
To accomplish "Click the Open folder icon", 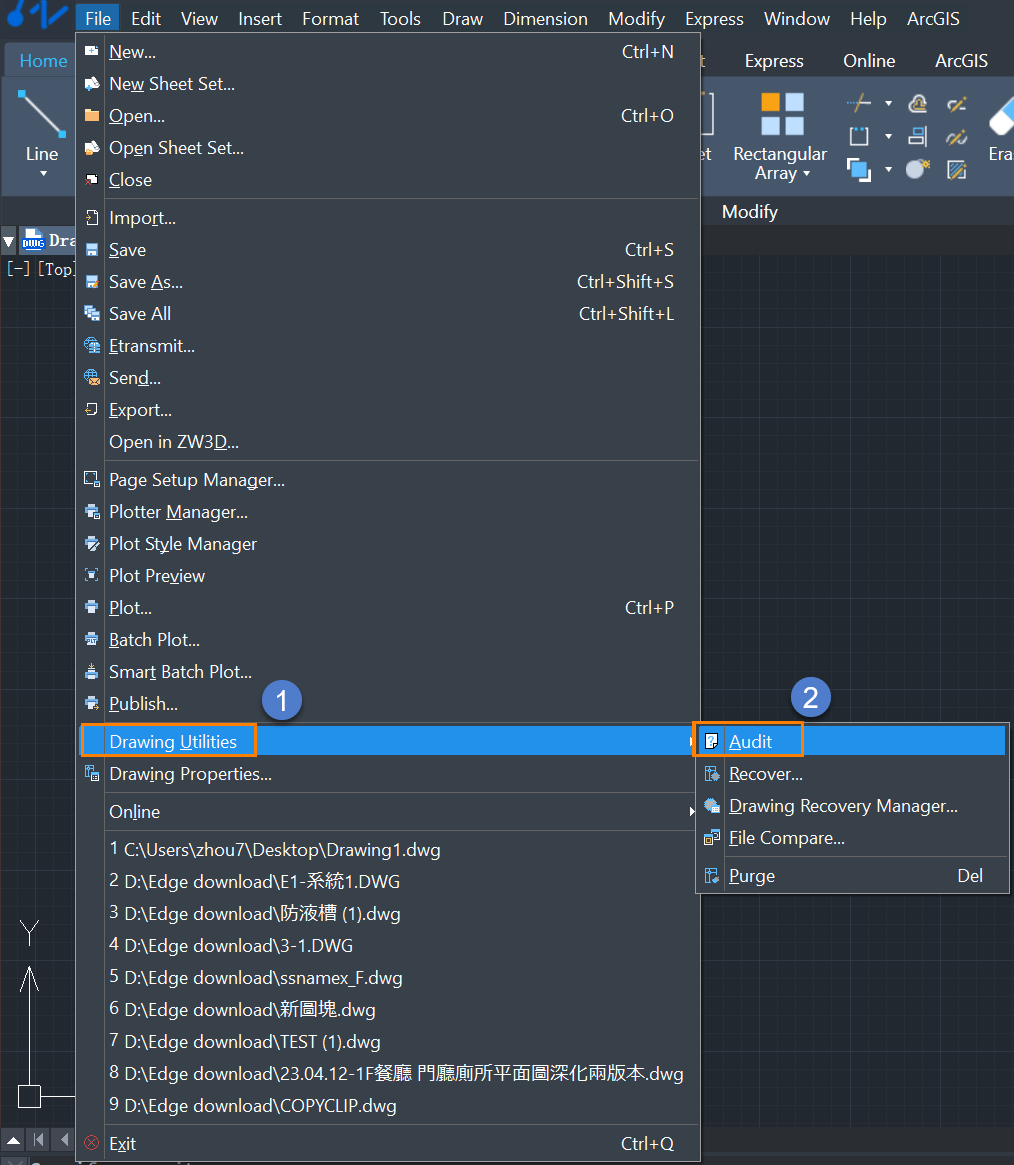I will tap(91, 115).
